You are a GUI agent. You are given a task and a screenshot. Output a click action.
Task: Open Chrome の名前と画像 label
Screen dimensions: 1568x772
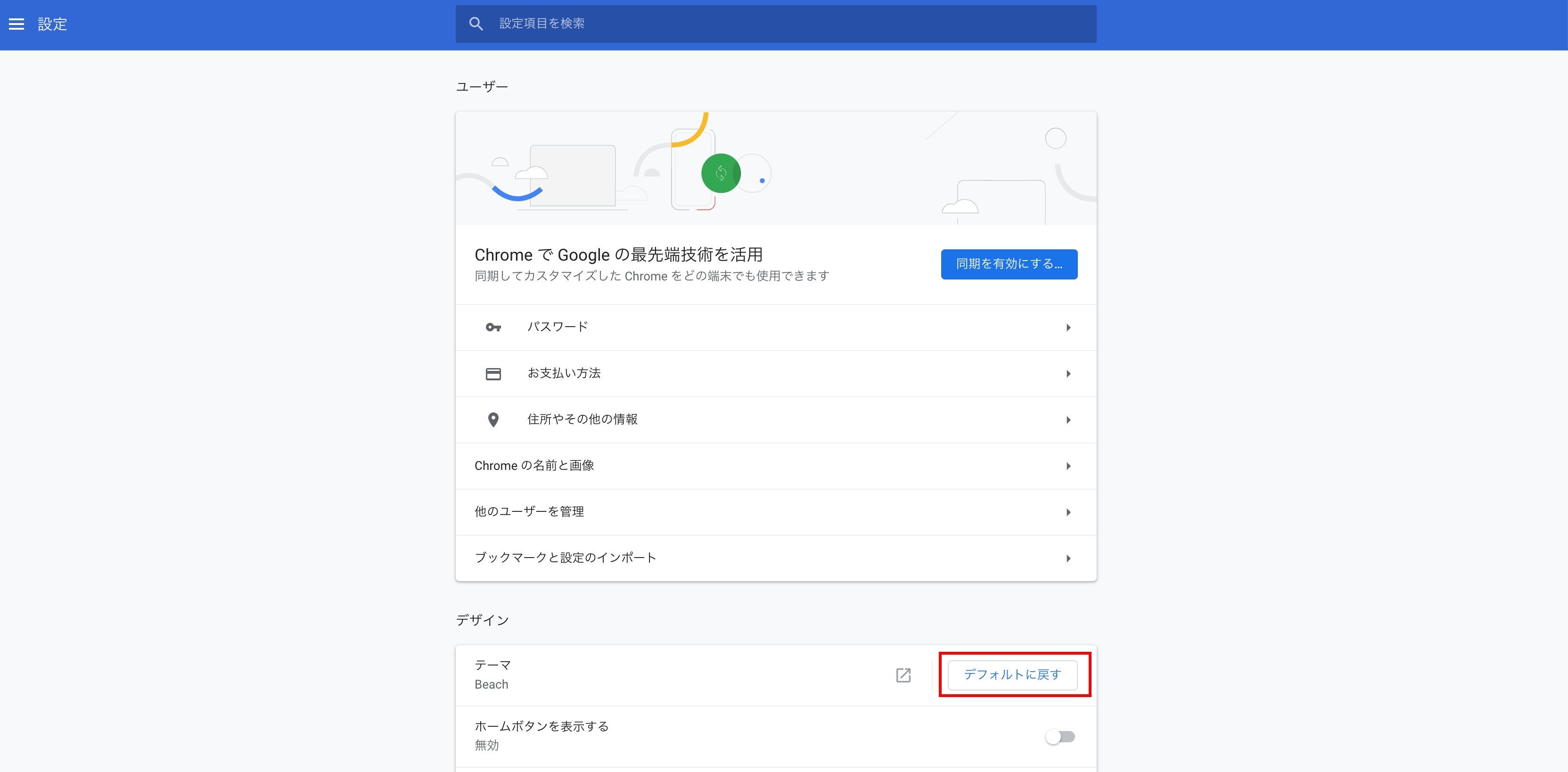534,466
